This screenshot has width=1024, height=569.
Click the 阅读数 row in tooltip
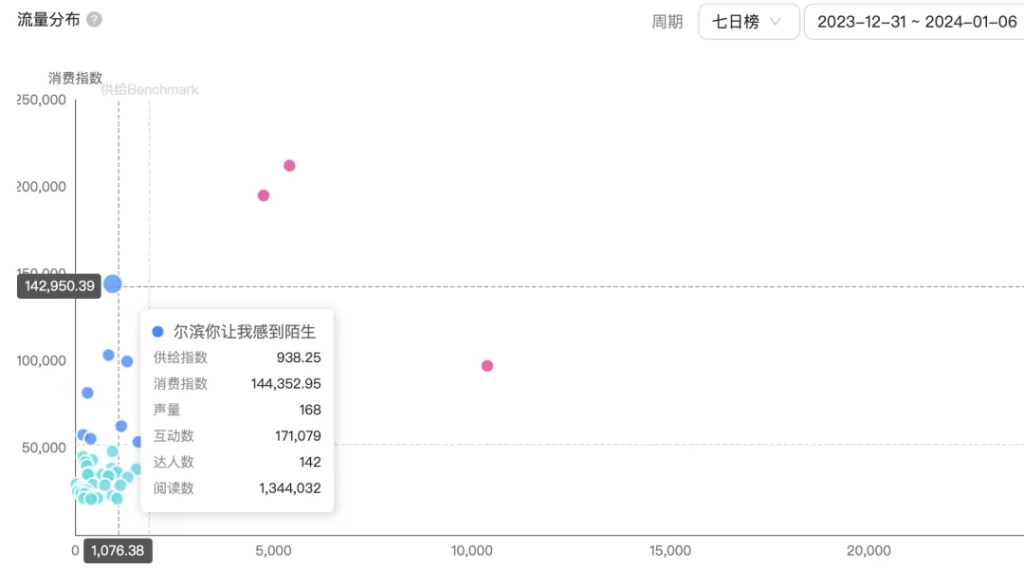[x=237, y=488]
